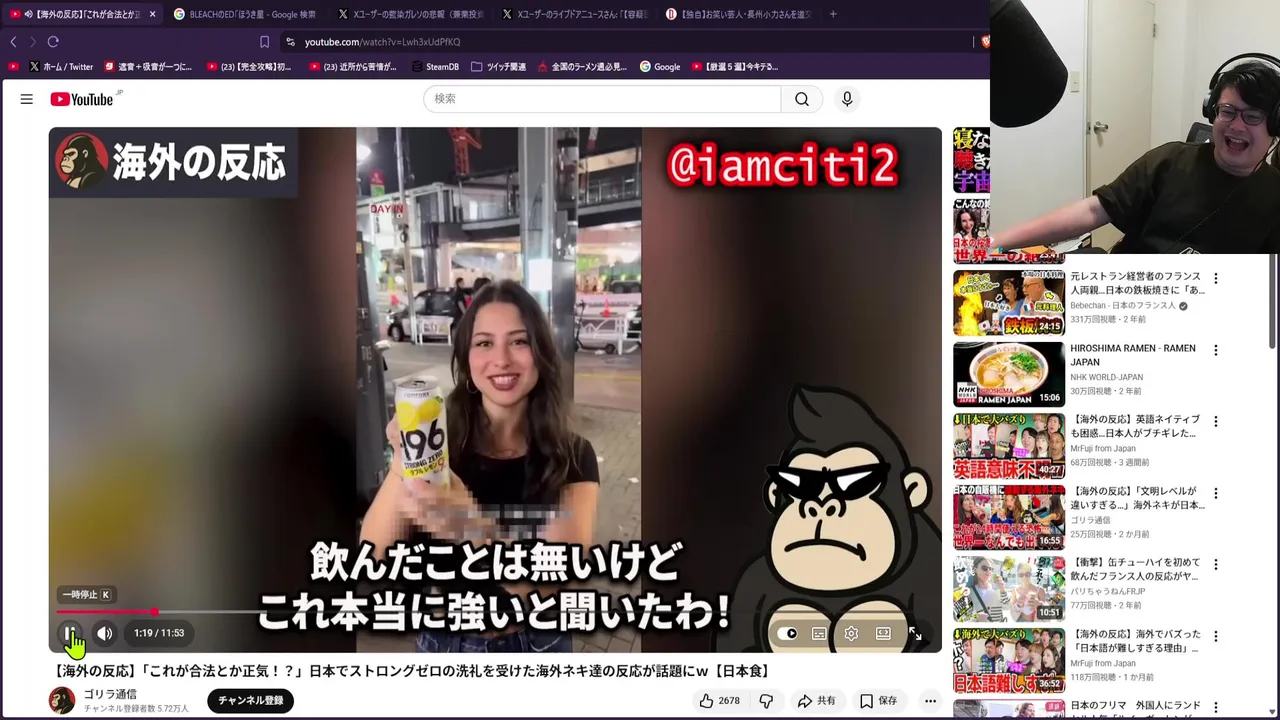Open 元レストラン経営者のフランス人両親 video thumbnail
This screenshot has width=1280, height=720.
[x=1008, y=303]
